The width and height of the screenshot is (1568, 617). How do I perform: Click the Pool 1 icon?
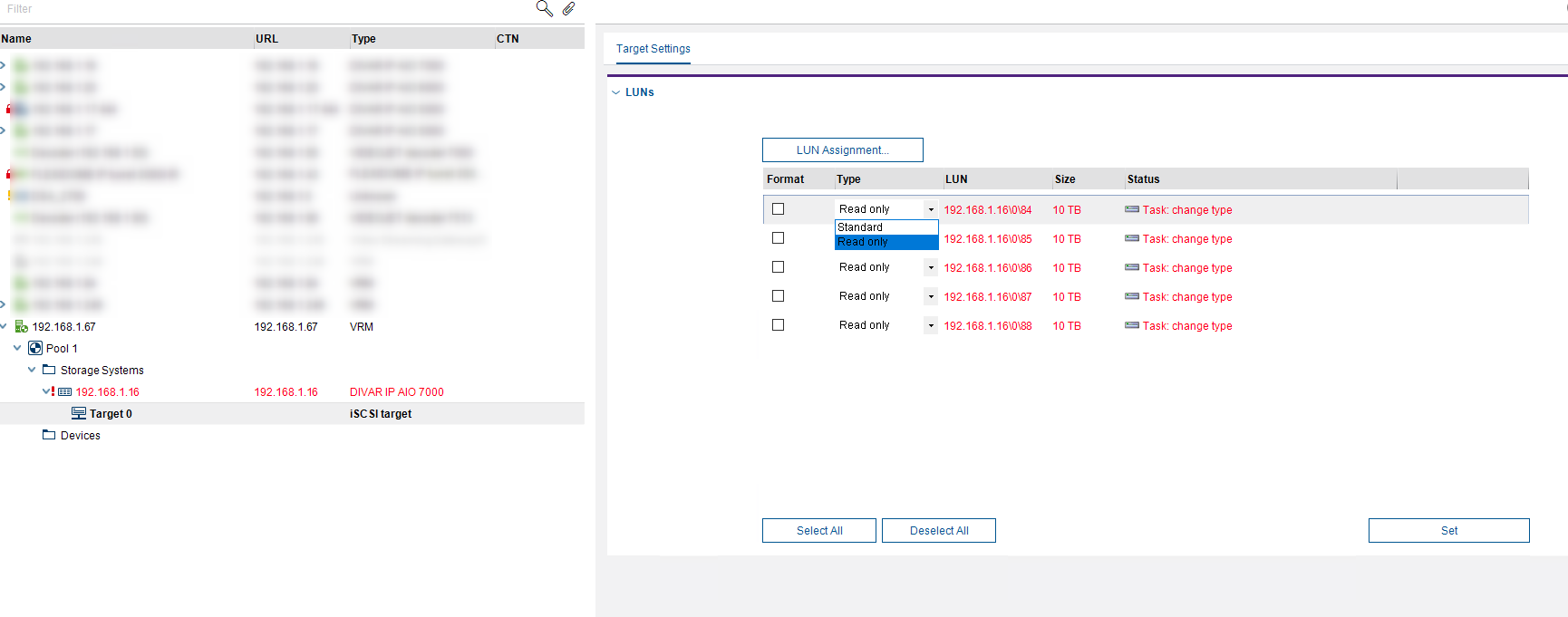click(x=35, y=349)
